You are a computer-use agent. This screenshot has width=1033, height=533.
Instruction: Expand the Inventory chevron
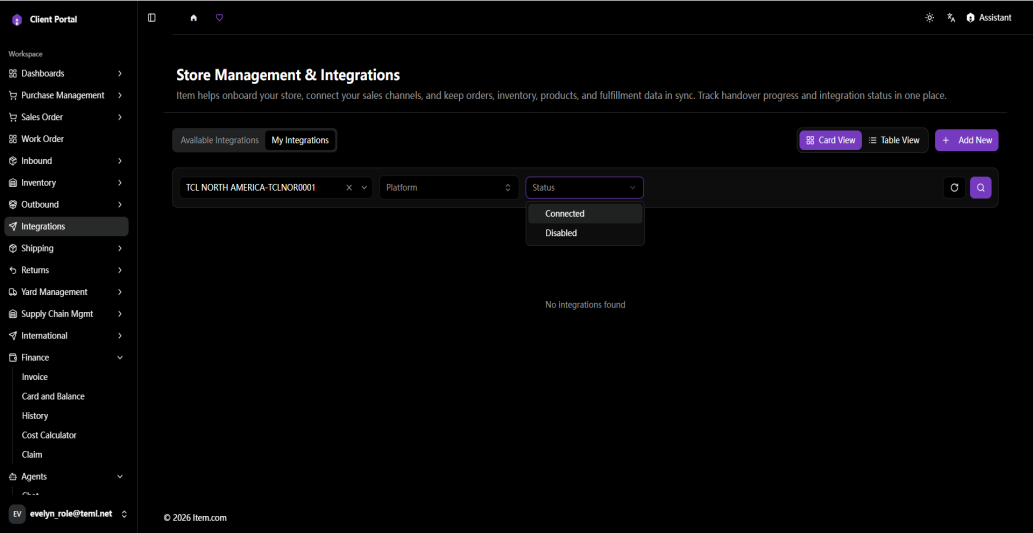tap(120, 182)
